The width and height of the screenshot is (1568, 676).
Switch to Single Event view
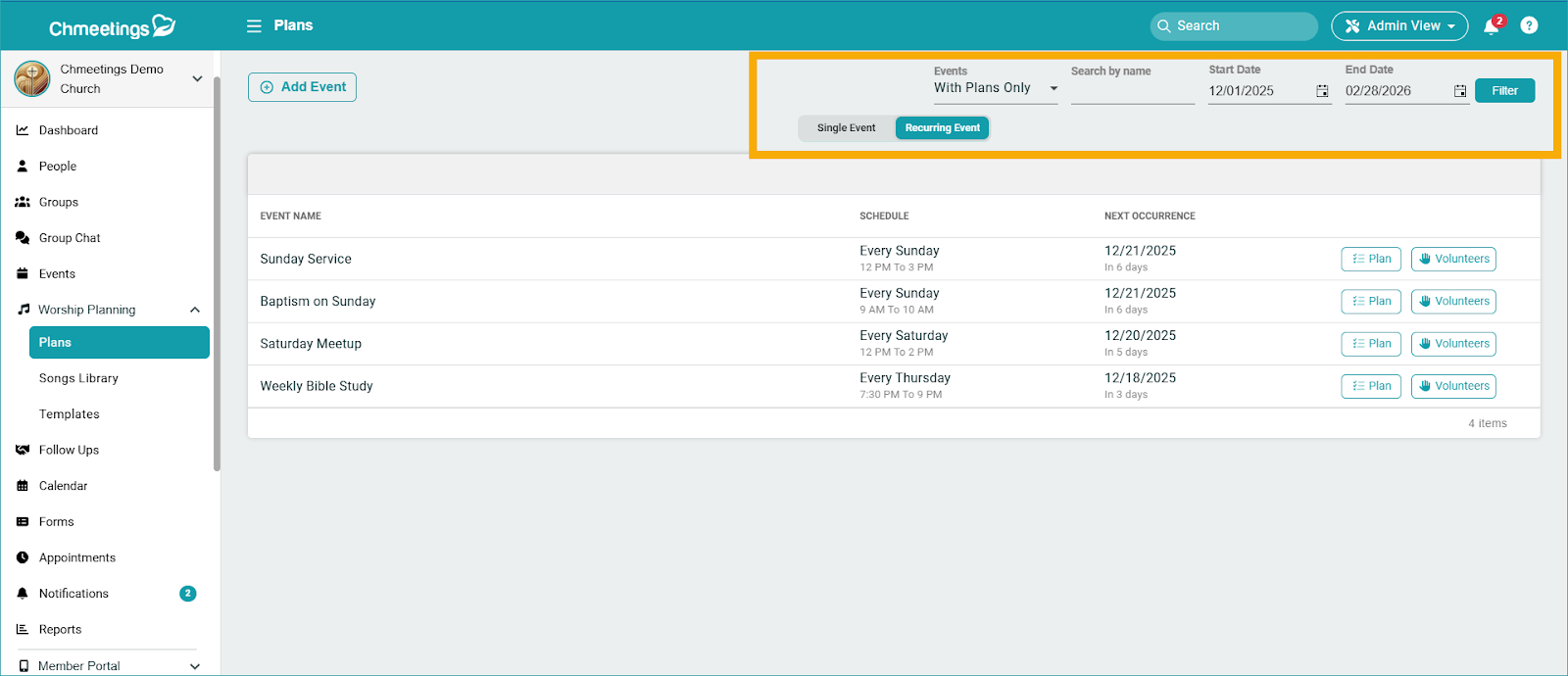point(846,128)
